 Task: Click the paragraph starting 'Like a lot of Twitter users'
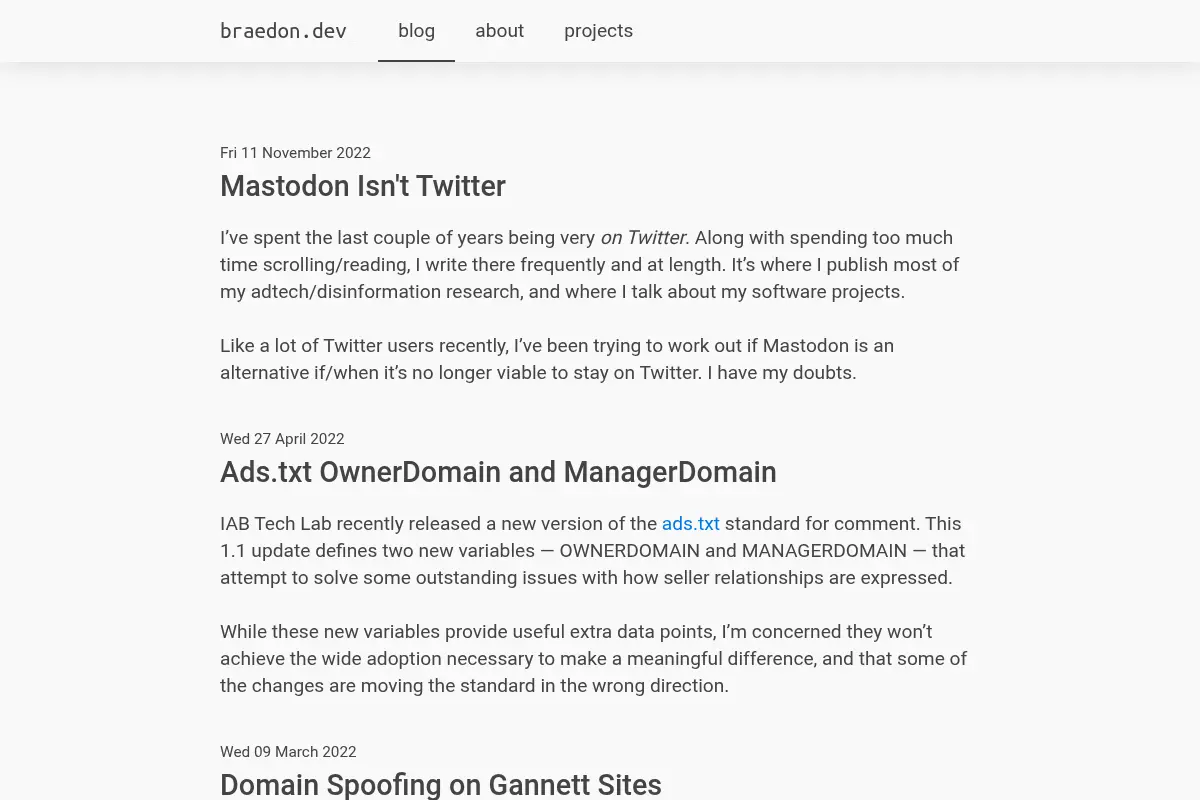(557, 359)
